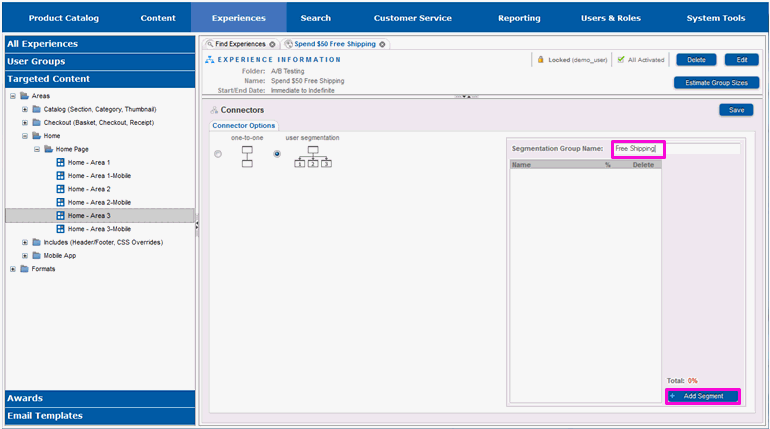Click the Segmentation Group Name input field
This screenshot has width=770, height=429.
click(676, 149)
